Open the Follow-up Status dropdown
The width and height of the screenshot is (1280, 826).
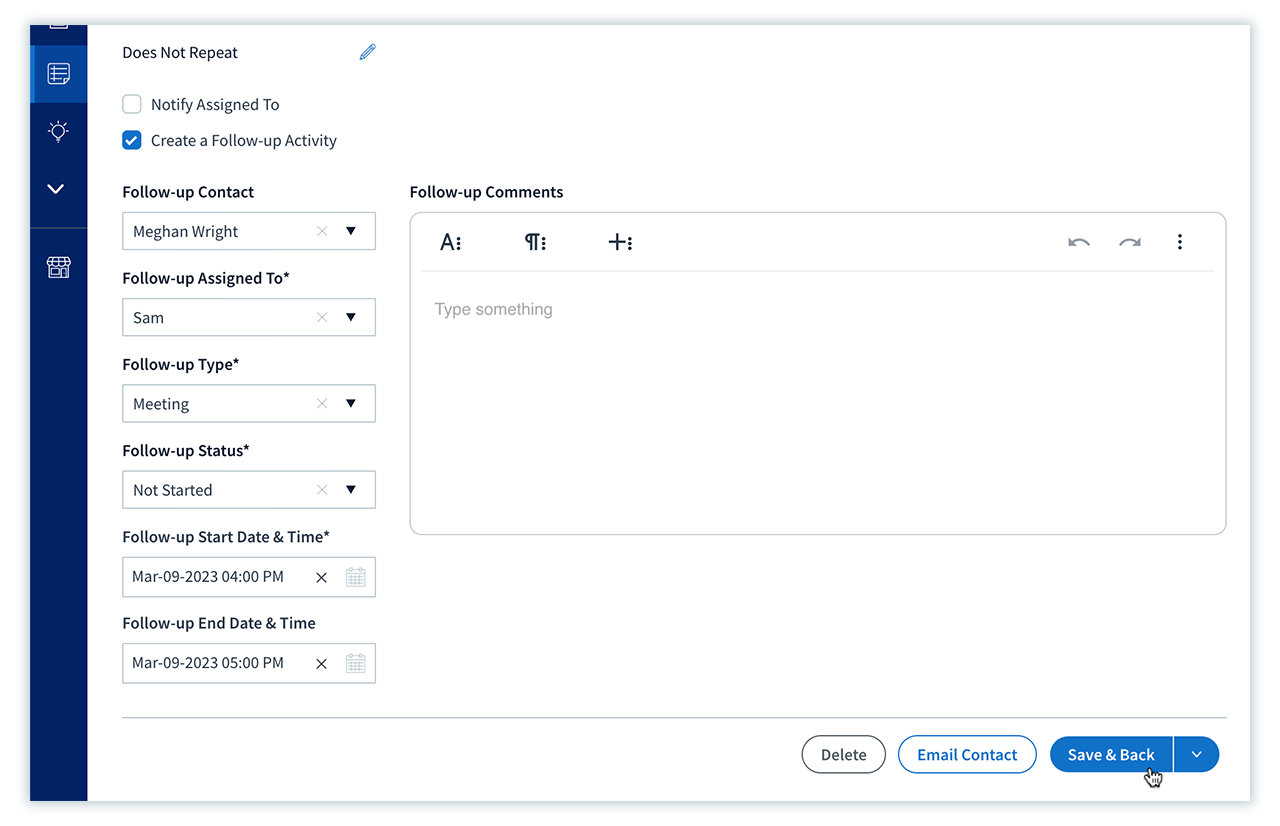tap(351, 489)
